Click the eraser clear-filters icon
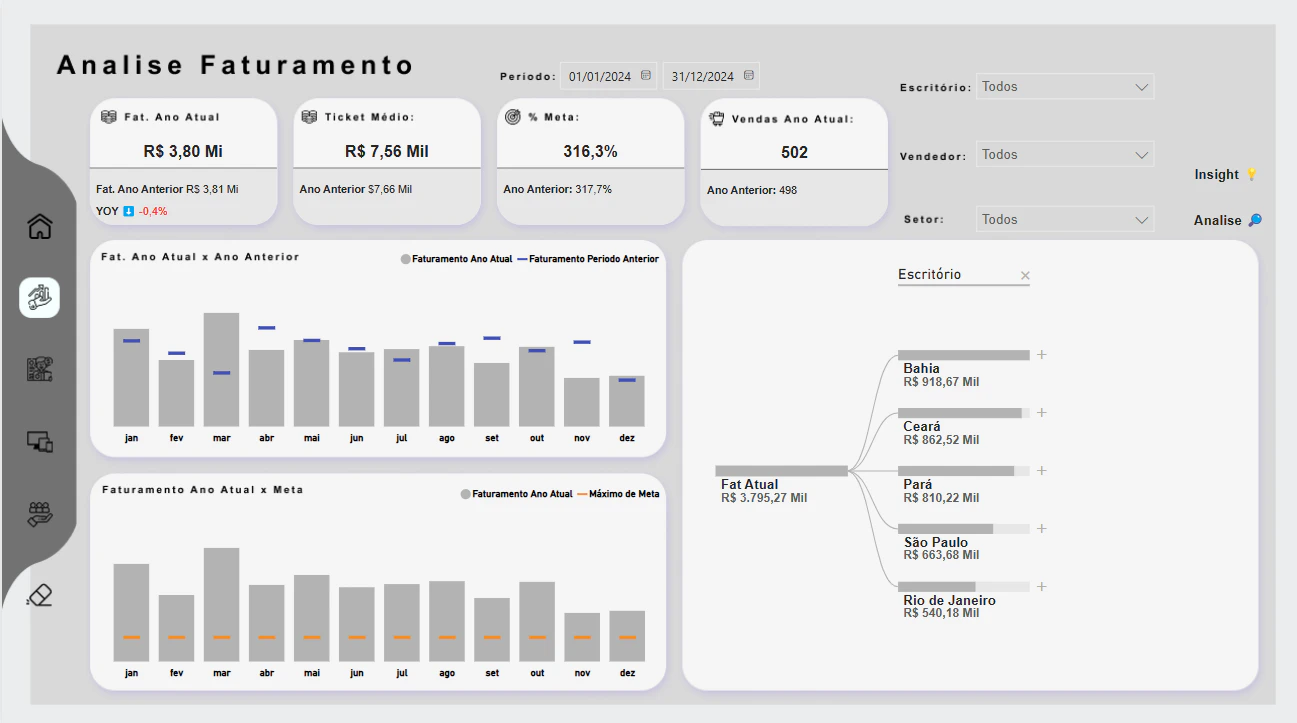 click(x=39, y=596)
